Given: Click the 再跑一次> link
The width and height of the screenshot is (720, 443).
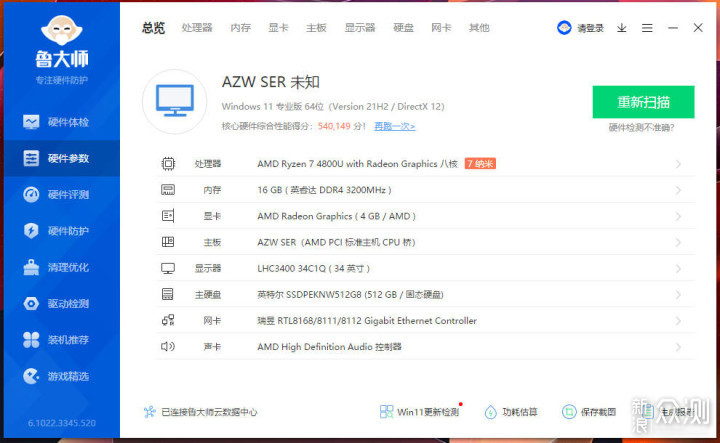Looking at the screenshot, I should pos(394,126).
